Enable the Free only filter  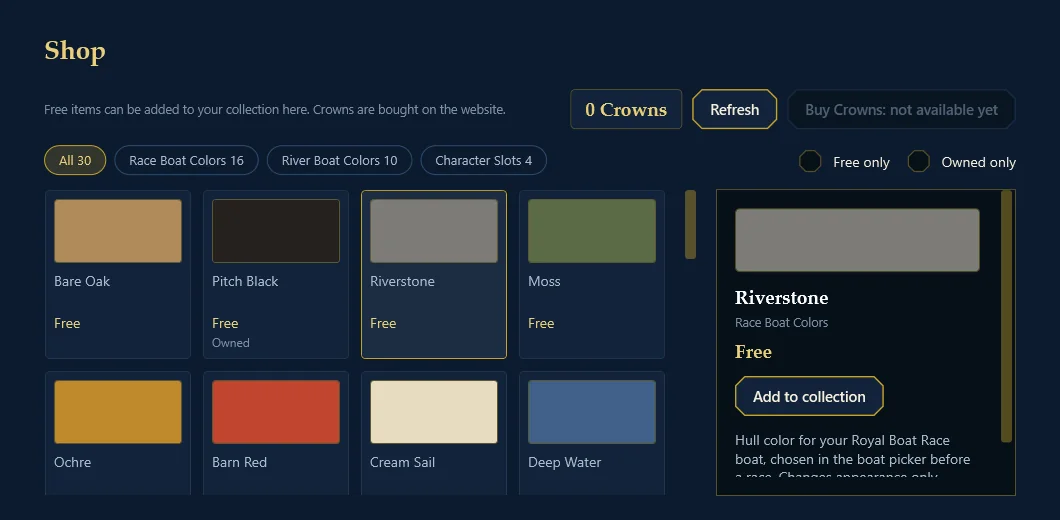pyautogui.click(x=810, y=162)
